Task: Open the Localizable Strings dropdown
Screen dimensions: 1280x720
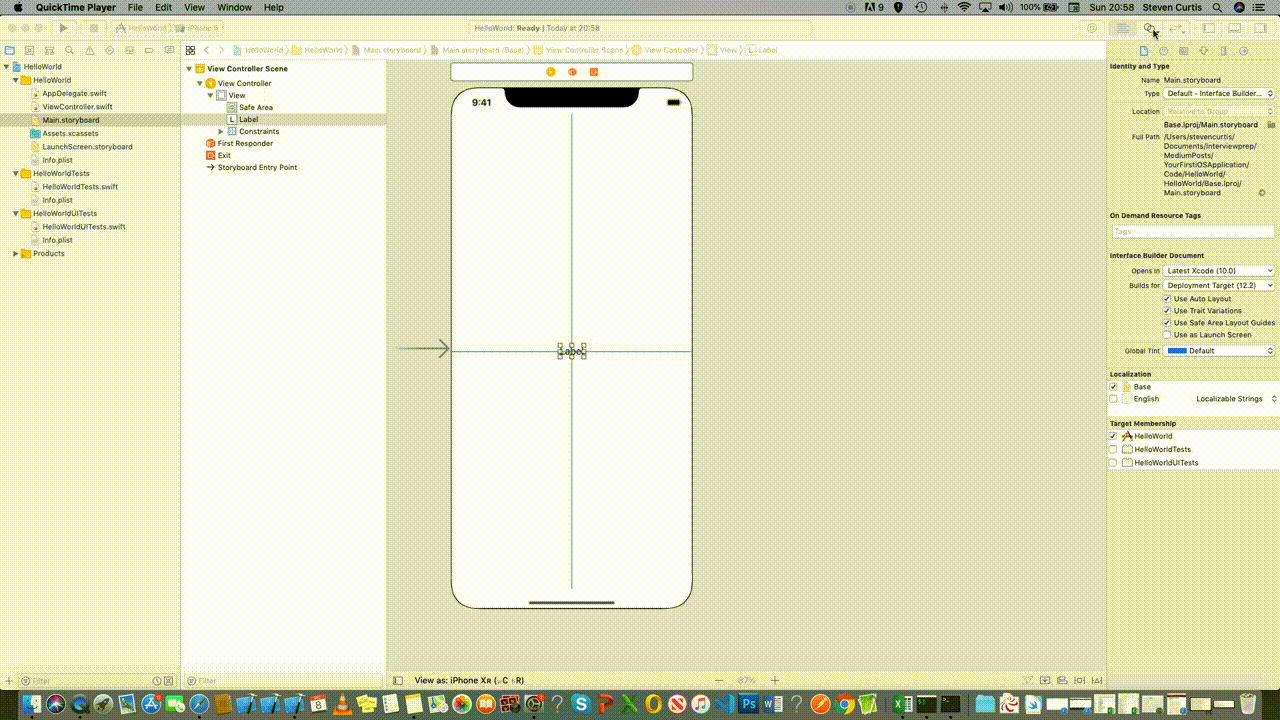Action: 1236,399
